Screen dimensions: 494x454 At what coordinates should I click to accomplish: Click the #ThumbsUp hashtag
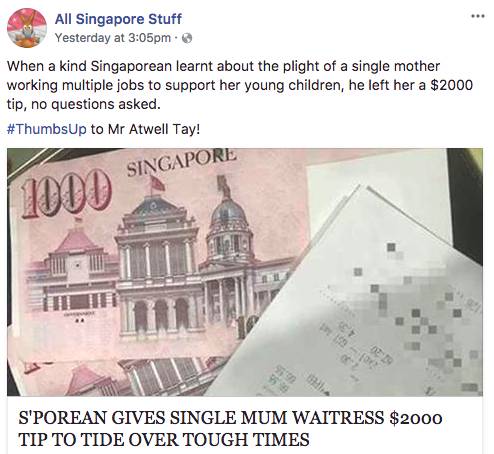[47, 129]
